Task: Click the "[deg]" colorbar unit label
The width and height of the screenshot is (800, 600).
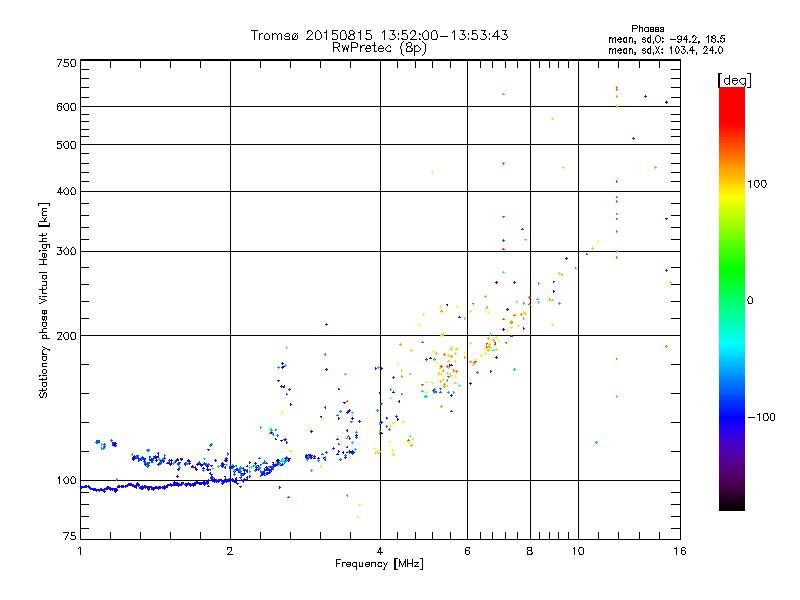Action: click(734, 81)
